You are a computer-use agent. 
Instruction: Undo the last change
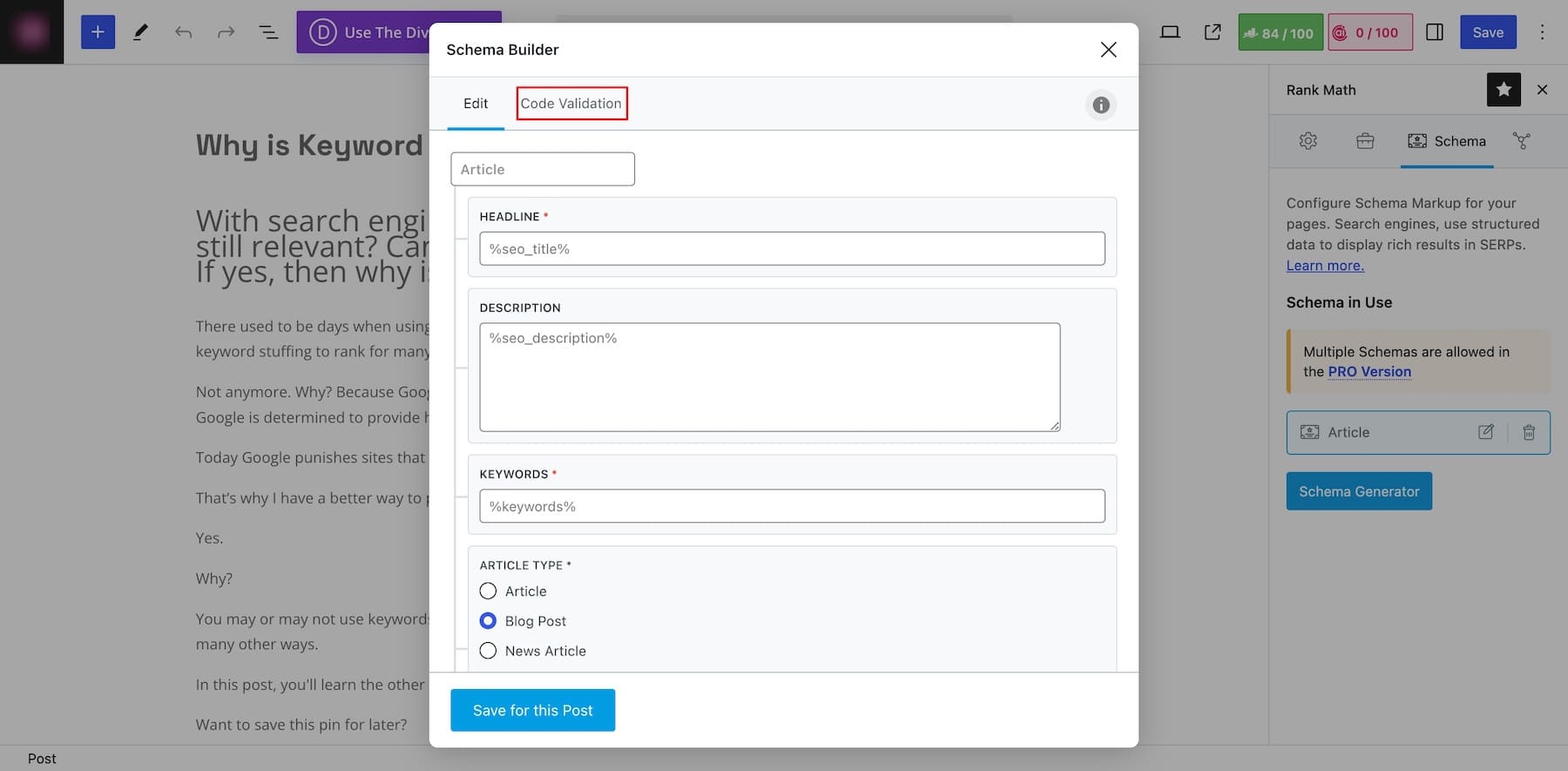tap(183, 32)
